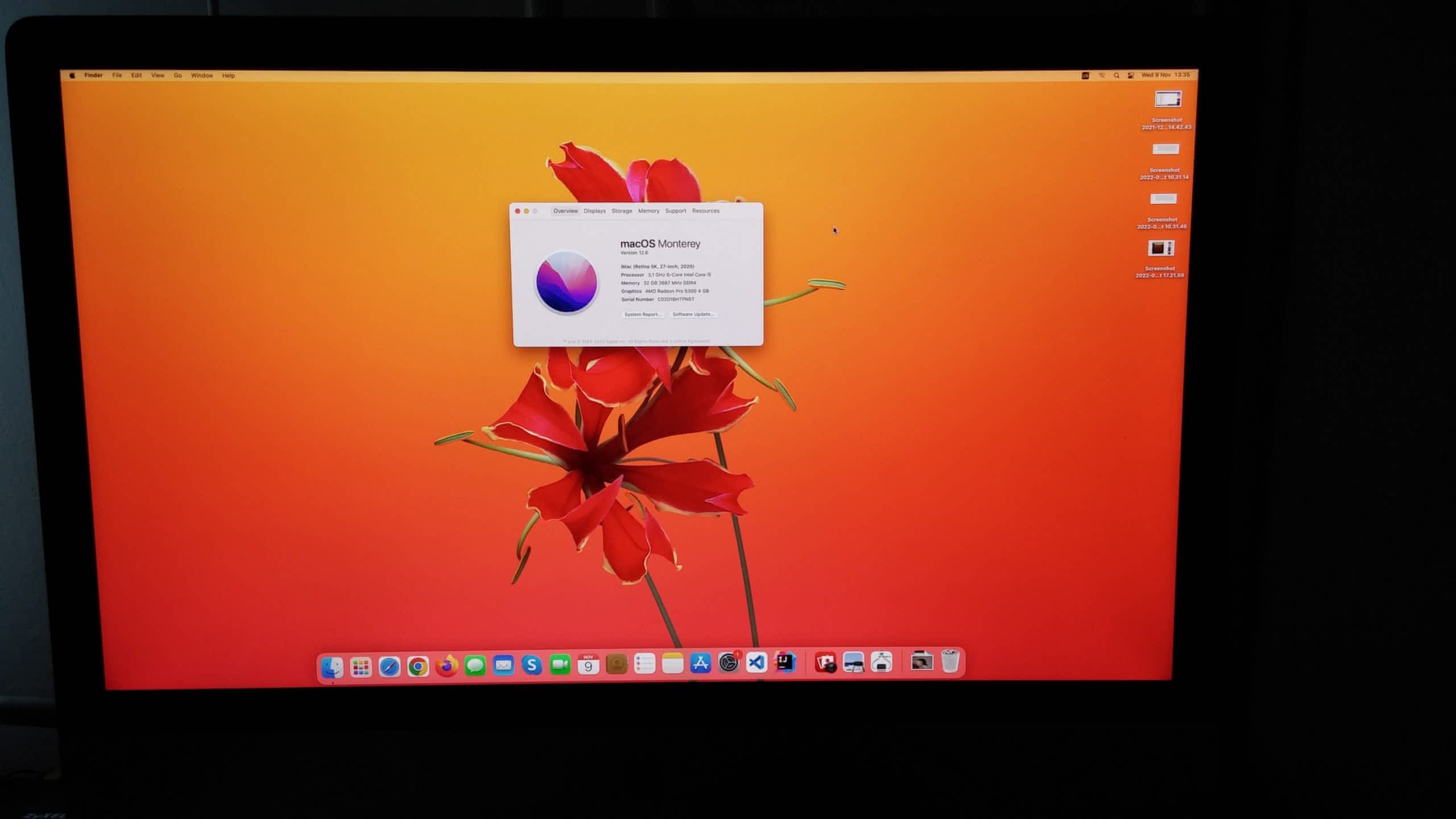Open the Window menu in menu bar
The width and height of the screenshot is (1456, 819).
(x=202, y=76)
